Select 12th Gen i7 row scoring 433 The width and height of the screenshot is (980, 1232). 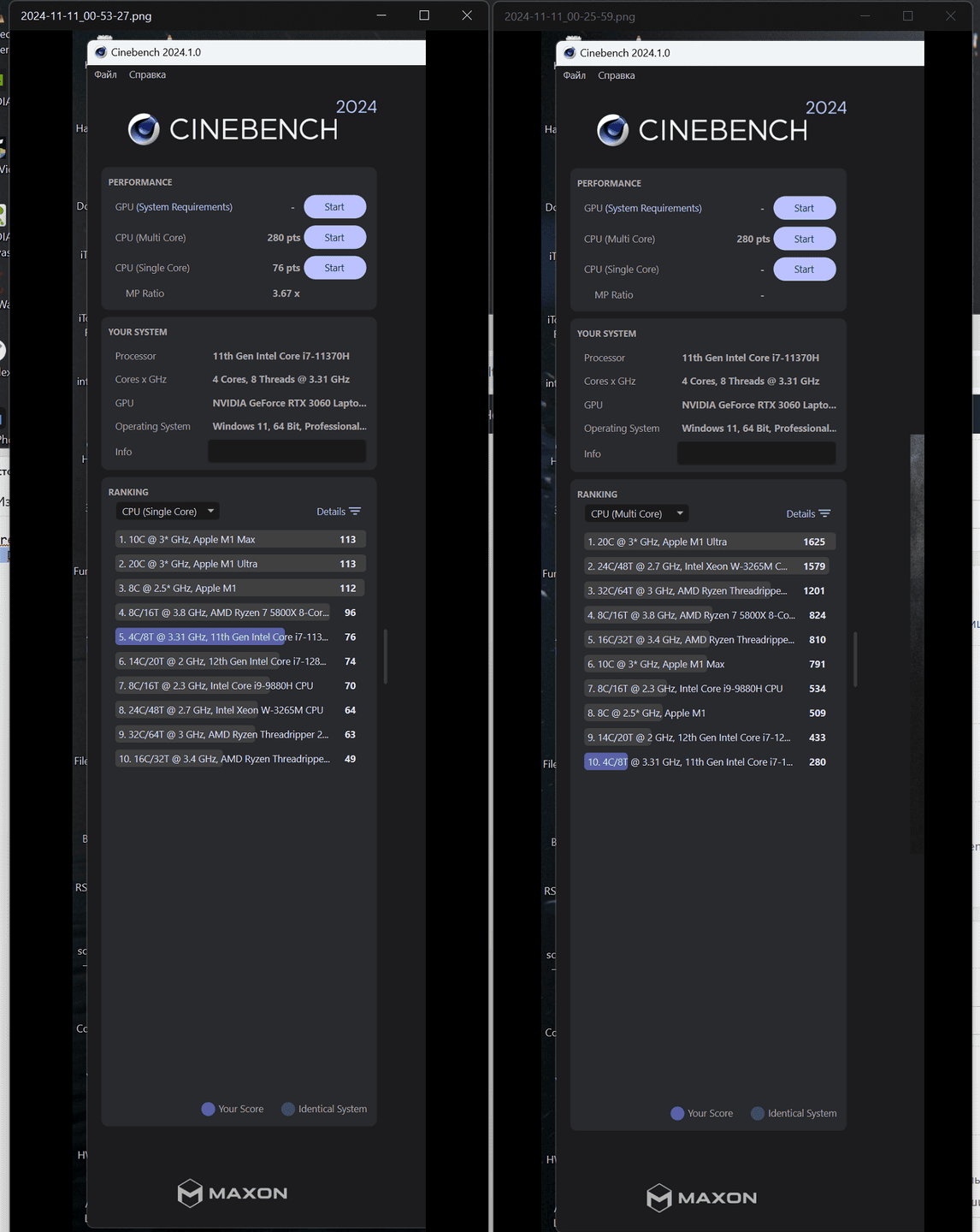pos(710,737)
